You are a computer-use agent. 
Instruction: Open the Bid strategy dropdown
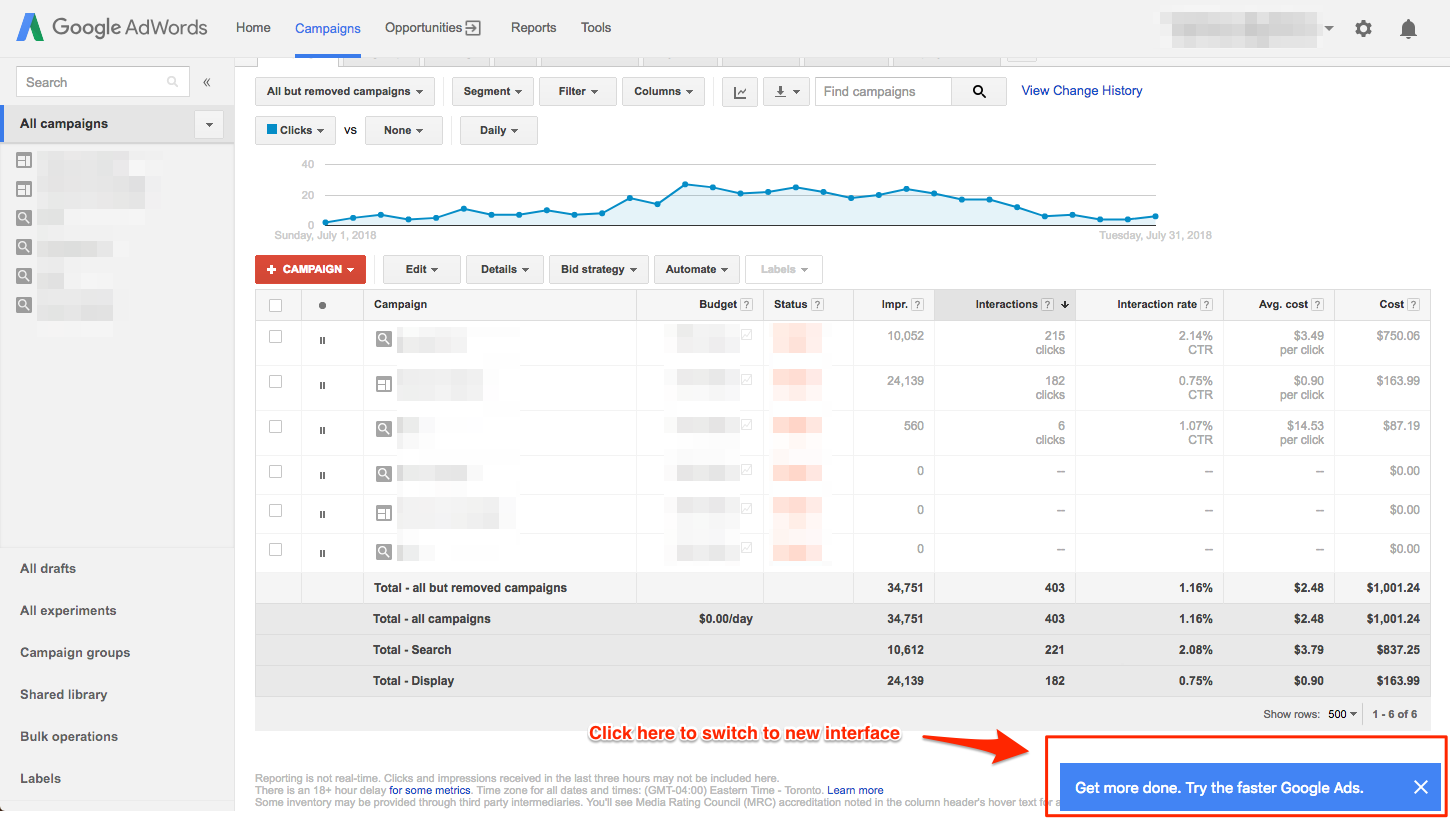pos(599,270)
